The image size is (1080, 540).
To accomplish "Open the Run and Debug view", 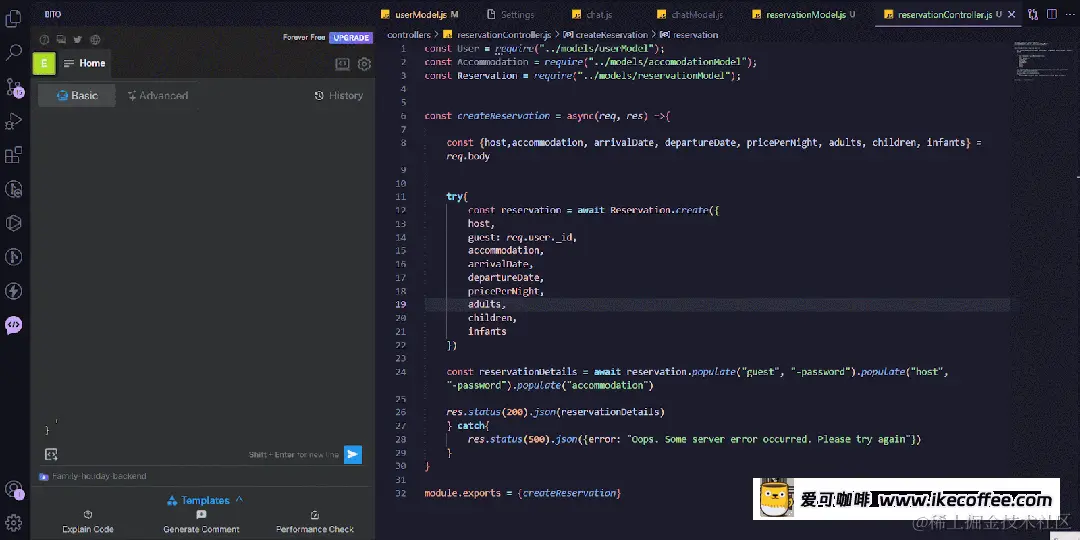I will 14,121.
